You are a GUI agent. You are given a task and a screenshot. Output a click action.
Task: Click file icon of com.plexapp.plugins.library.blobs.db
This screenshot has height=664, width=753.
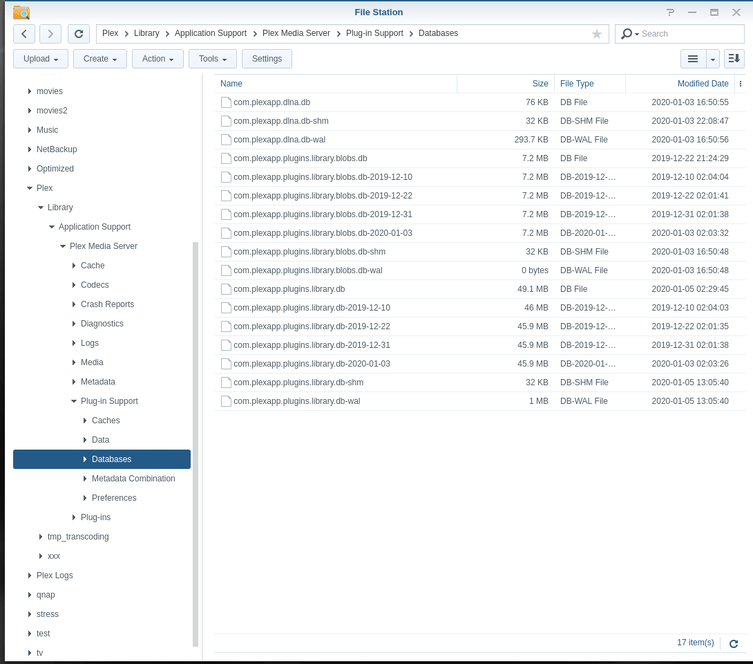pos(226,158)
